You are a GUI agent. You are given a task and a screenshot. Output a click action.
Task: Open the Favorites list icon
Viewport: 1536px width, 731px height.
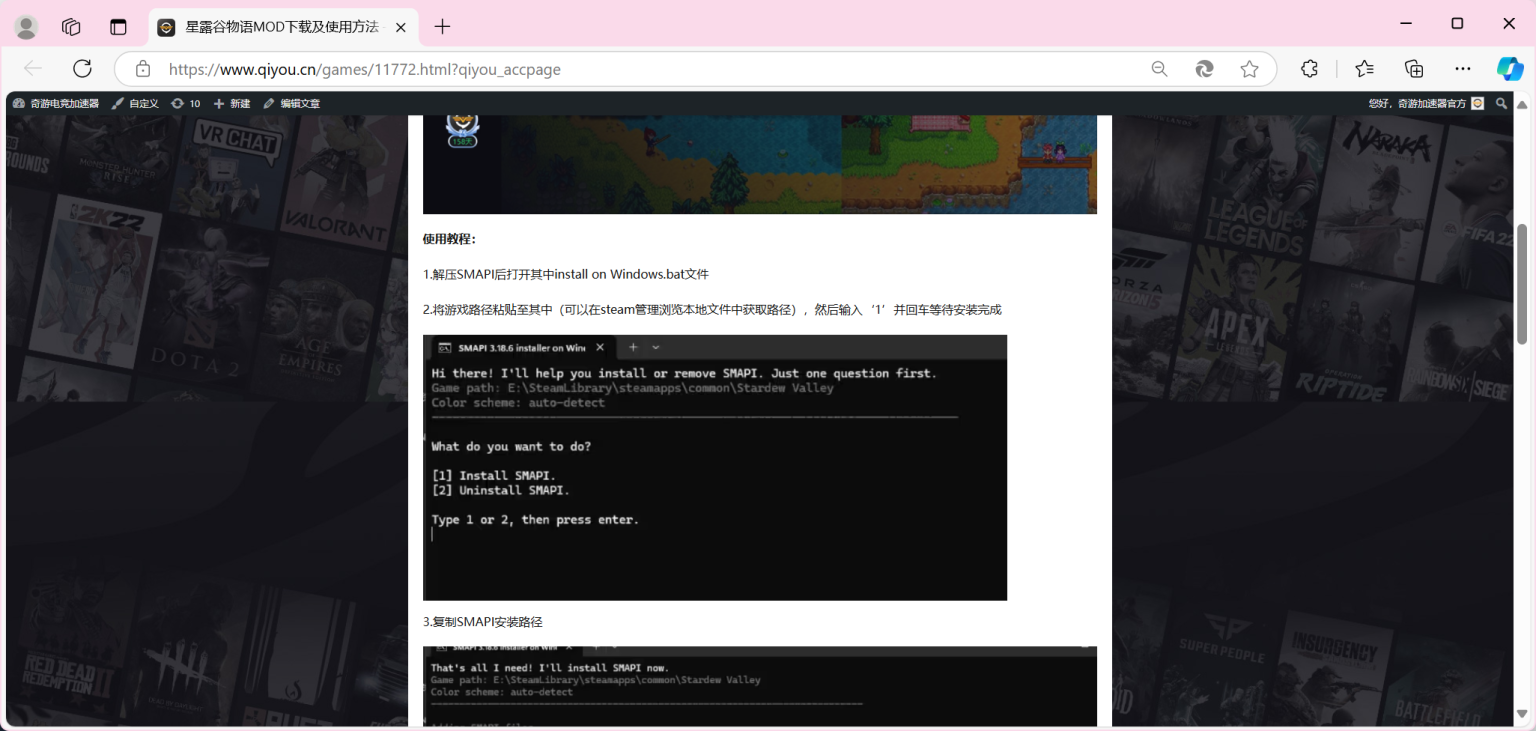[1363, 68]
